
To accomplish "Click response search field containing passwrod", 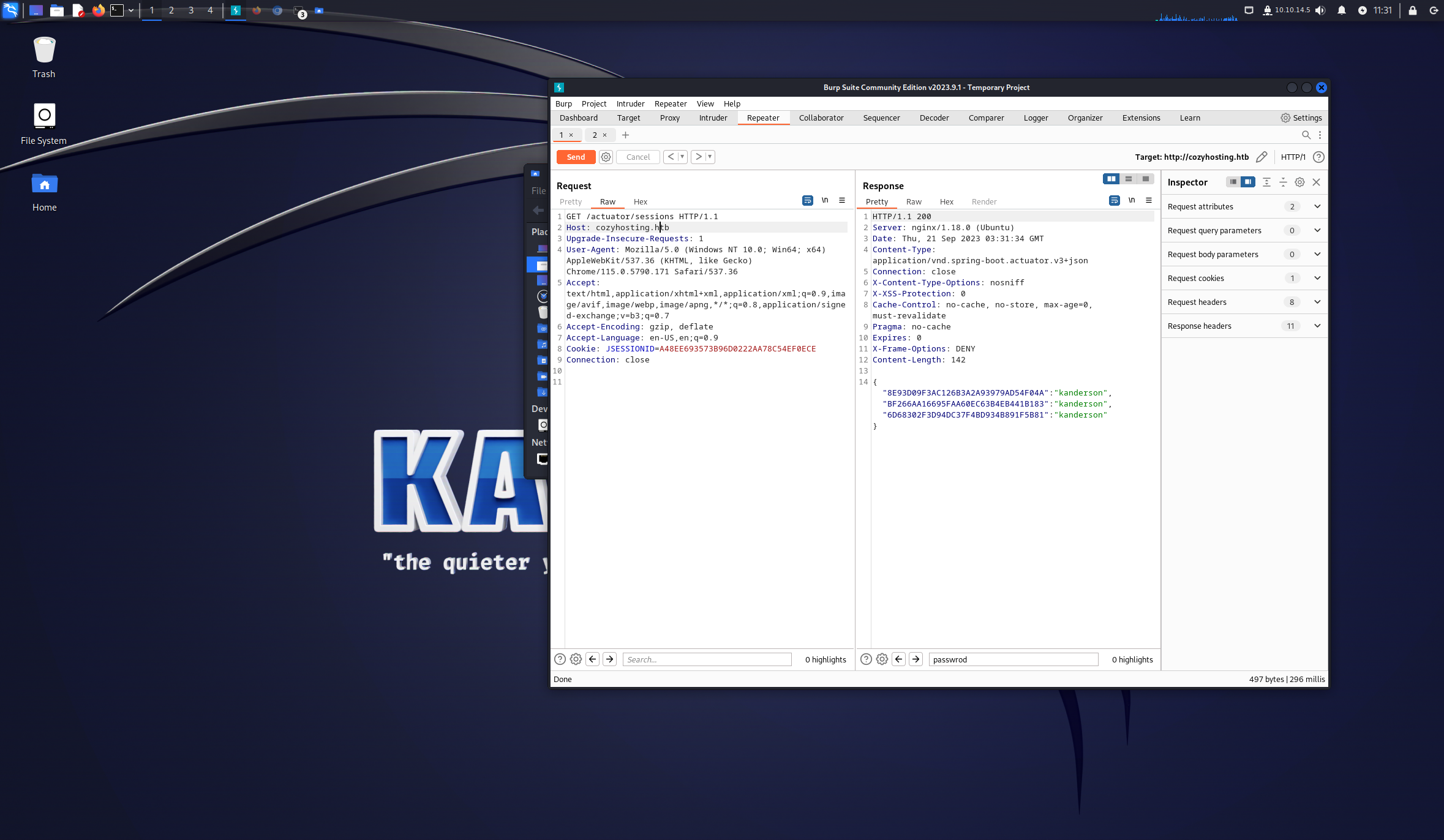I will point(1013,659).
